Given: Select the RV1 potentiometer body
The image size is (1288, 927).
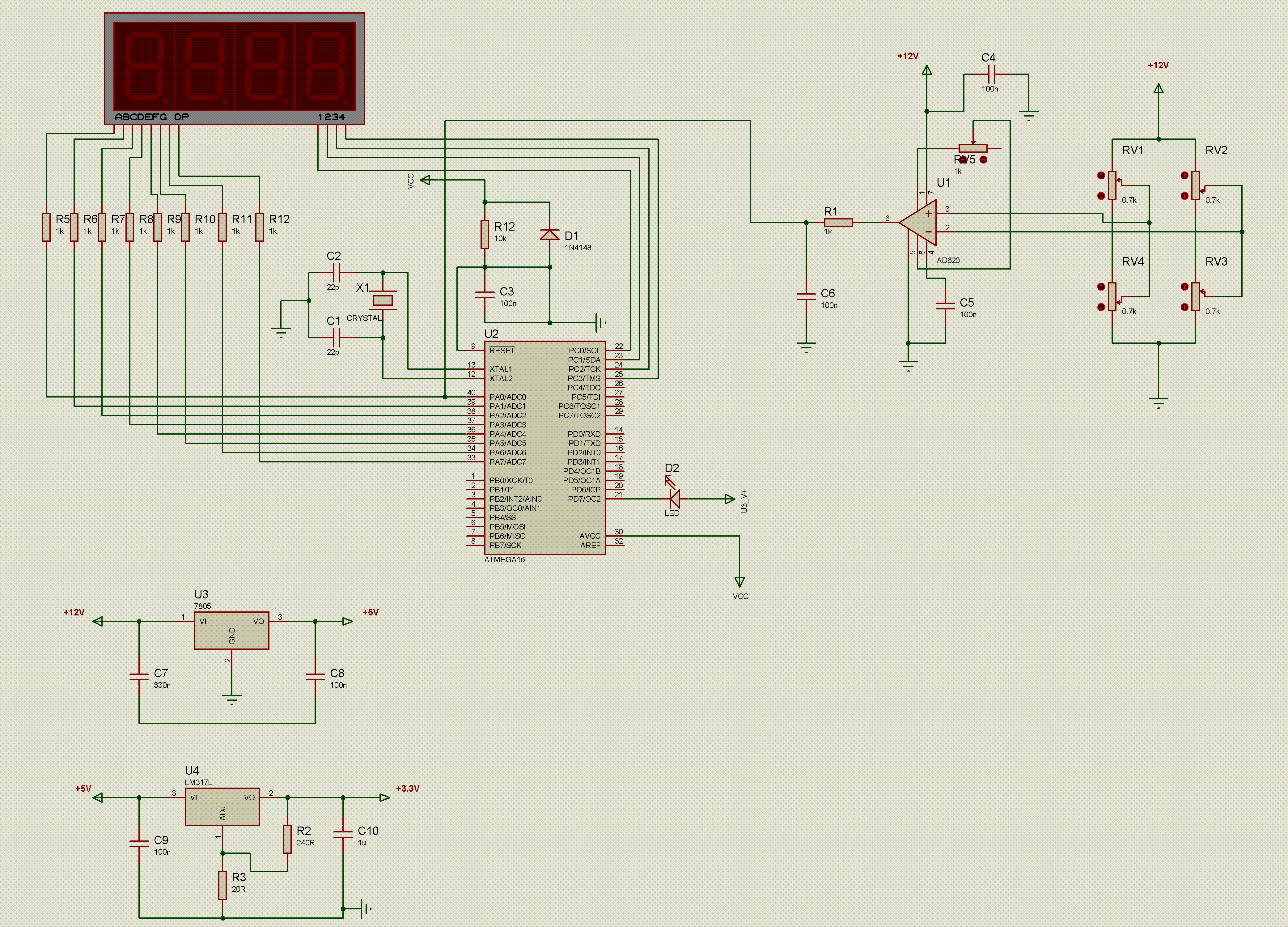Looking at the screenshot, I should 1112,185.
